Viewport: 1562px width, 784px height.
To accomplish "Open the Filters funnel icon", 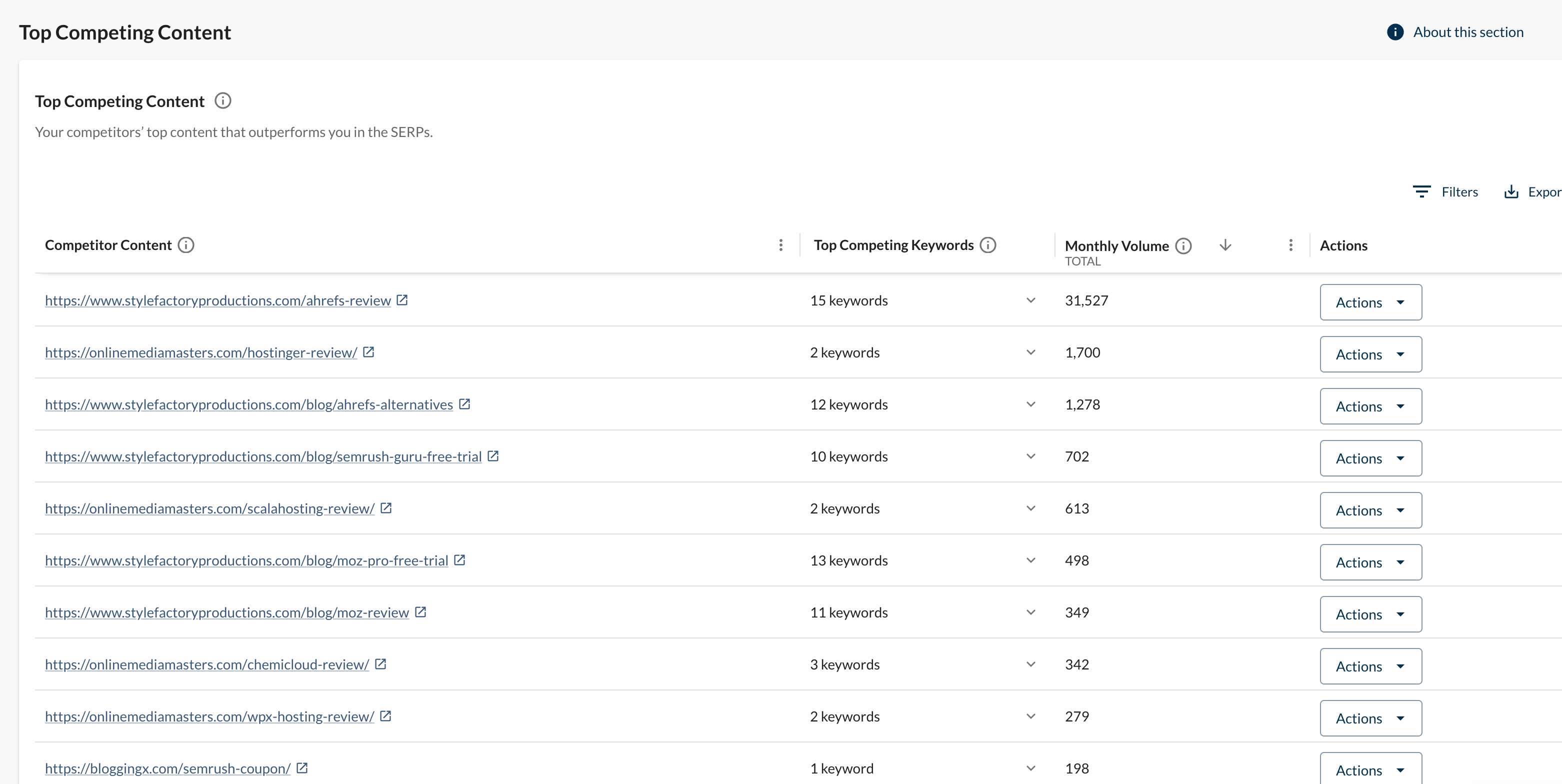I will coord(1421,191).
